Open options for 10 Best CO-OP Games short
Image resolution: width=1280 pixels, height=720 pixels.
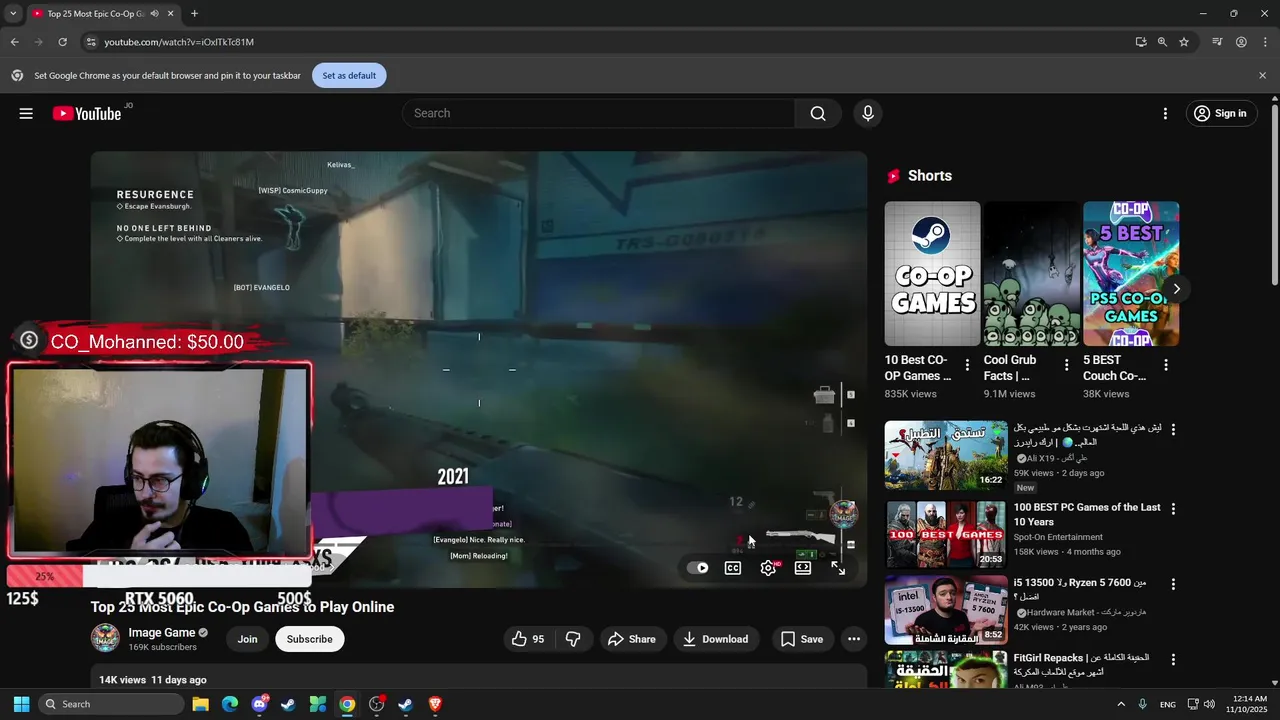[x=967, y=365]
